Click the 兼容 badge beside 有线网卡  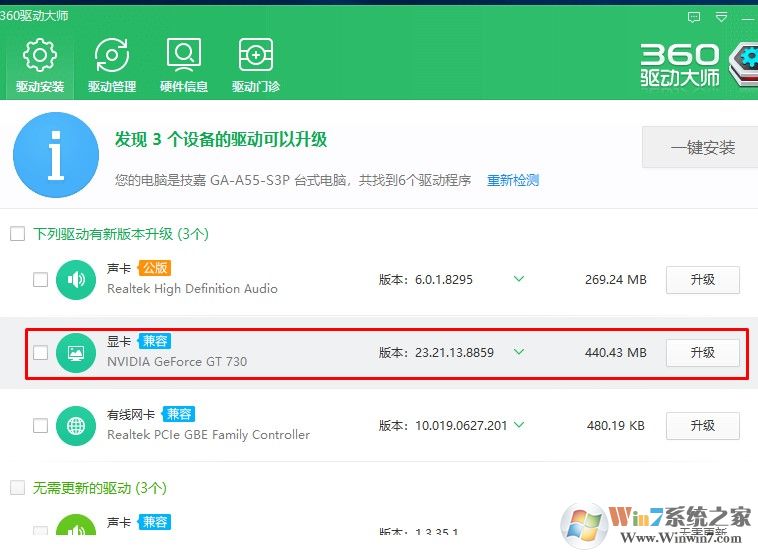pyautogui.click(x=178, y=414)
